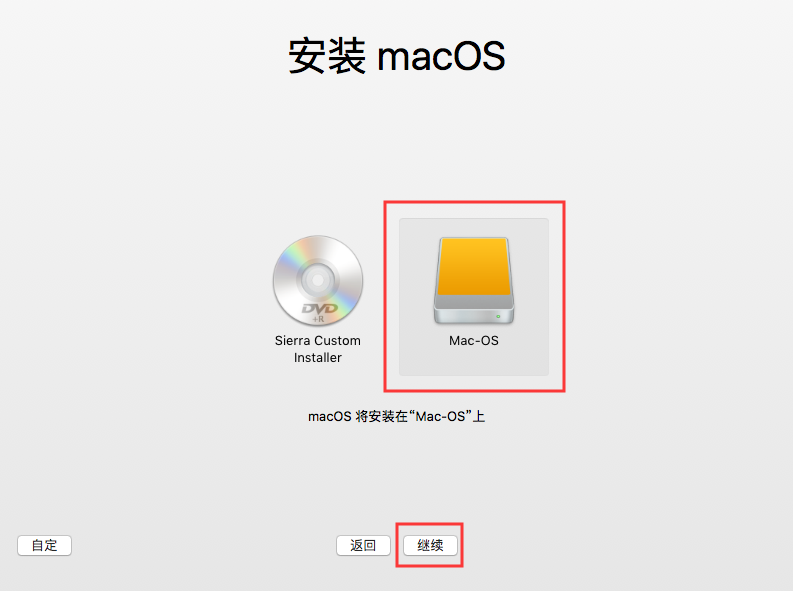
Task: Click the orange top face of the drive
Action: click(474, 266)
